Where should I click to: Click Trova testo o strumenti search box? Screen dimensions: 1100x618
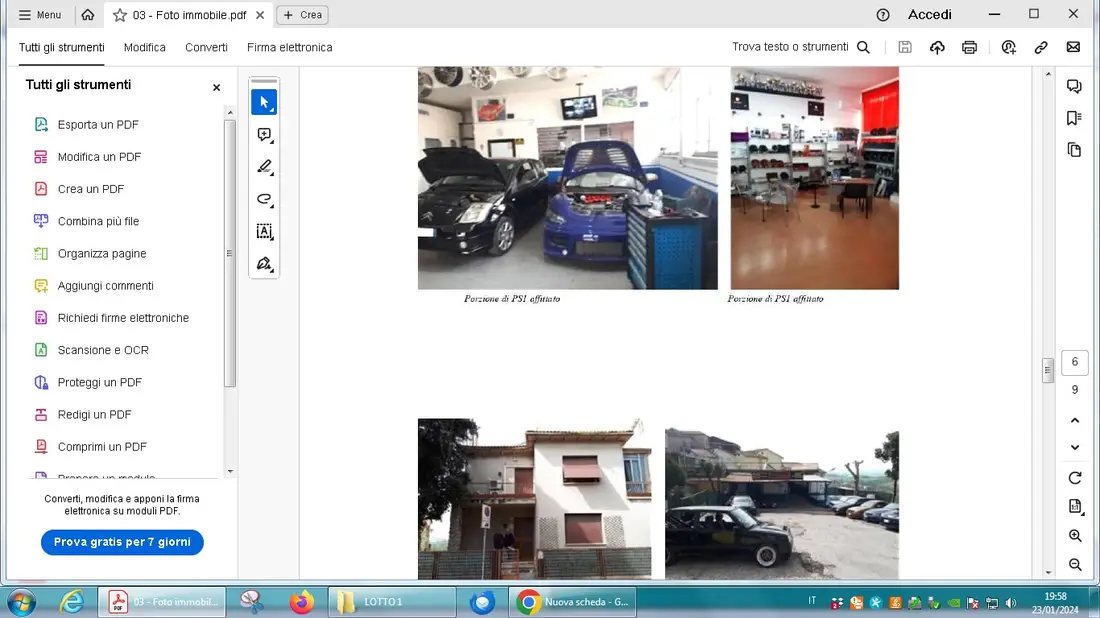(801, 47)
